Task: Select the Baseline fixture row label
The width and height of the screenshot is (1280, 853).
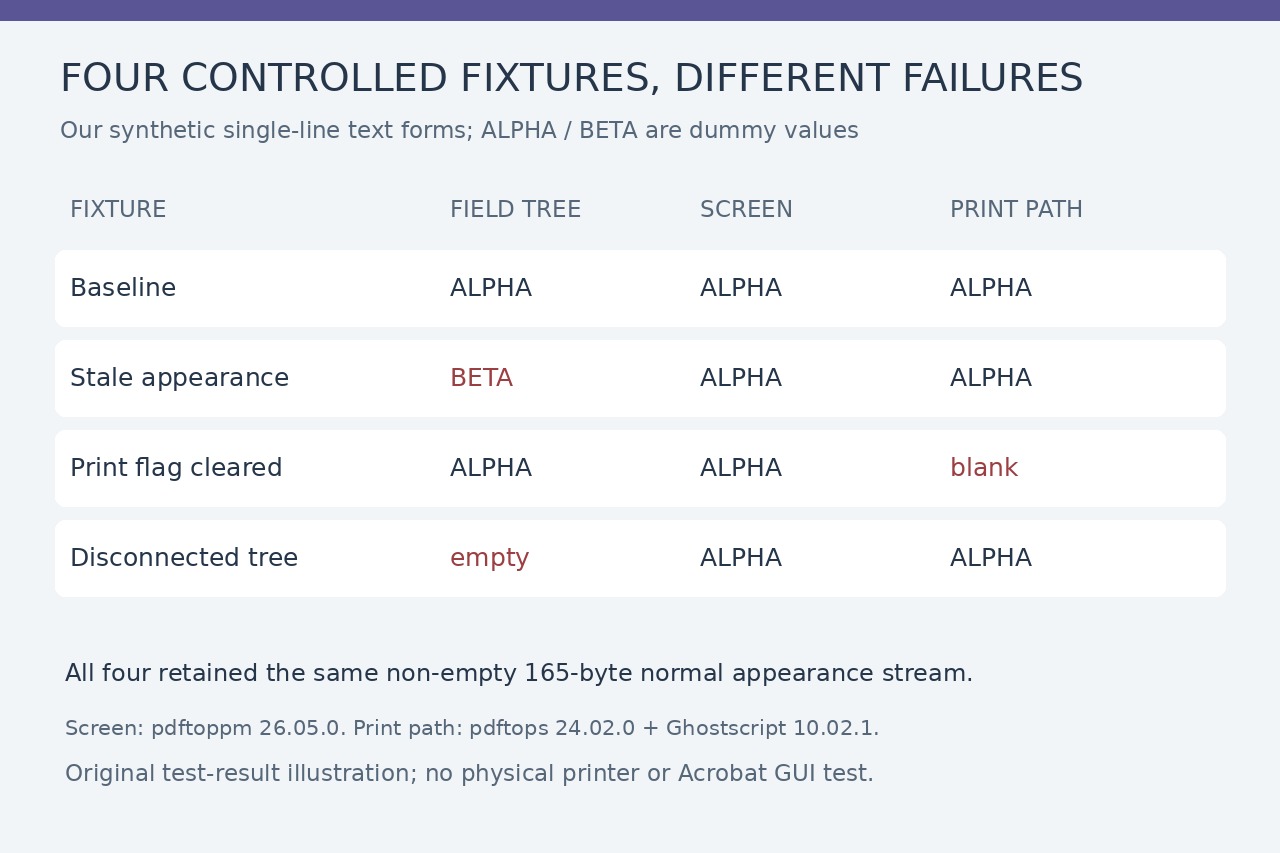Action: pos(123,288)
